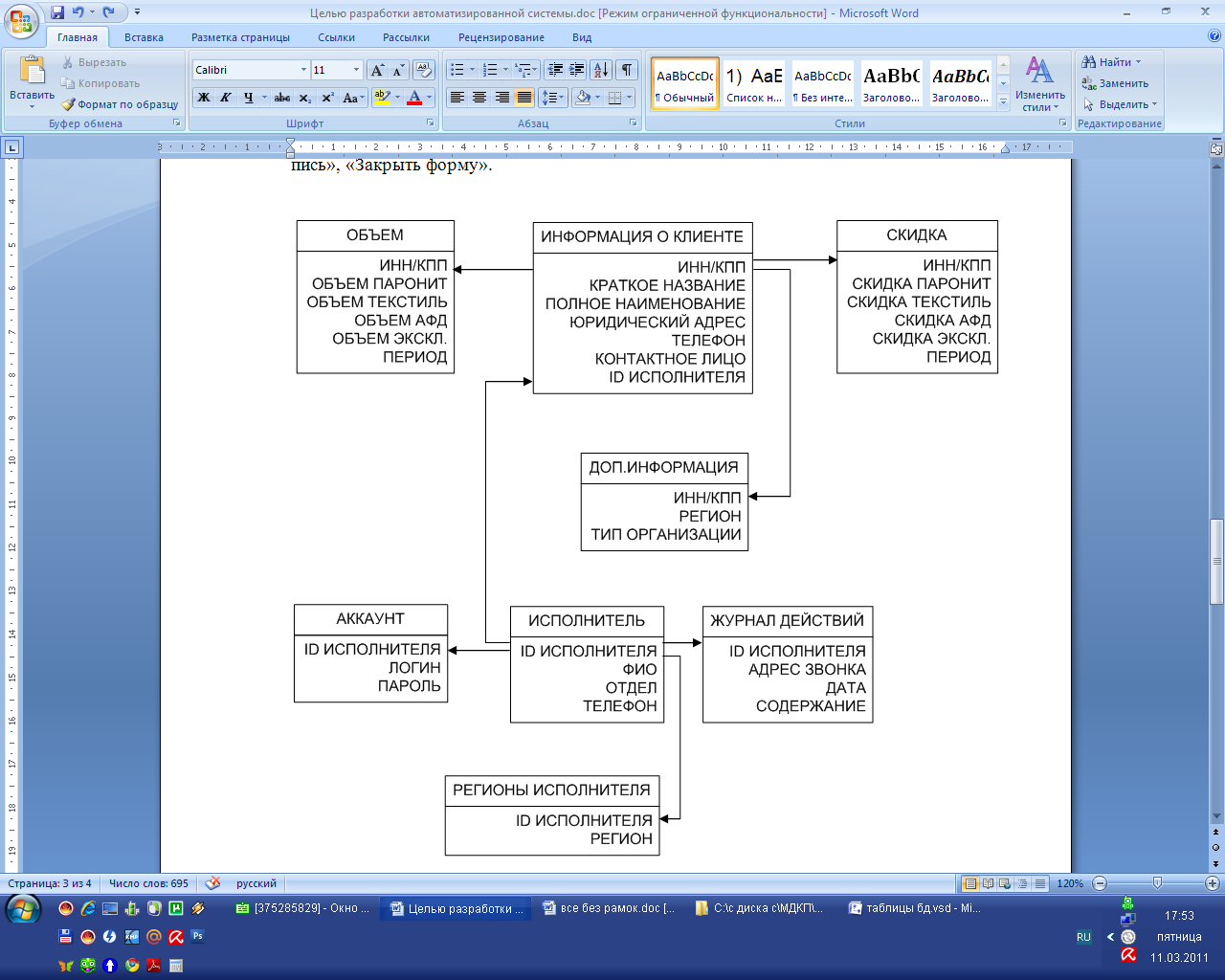Justify text alignment button
The width and height of the screenshot is (1225, 980).
click(x=523, y=98)
